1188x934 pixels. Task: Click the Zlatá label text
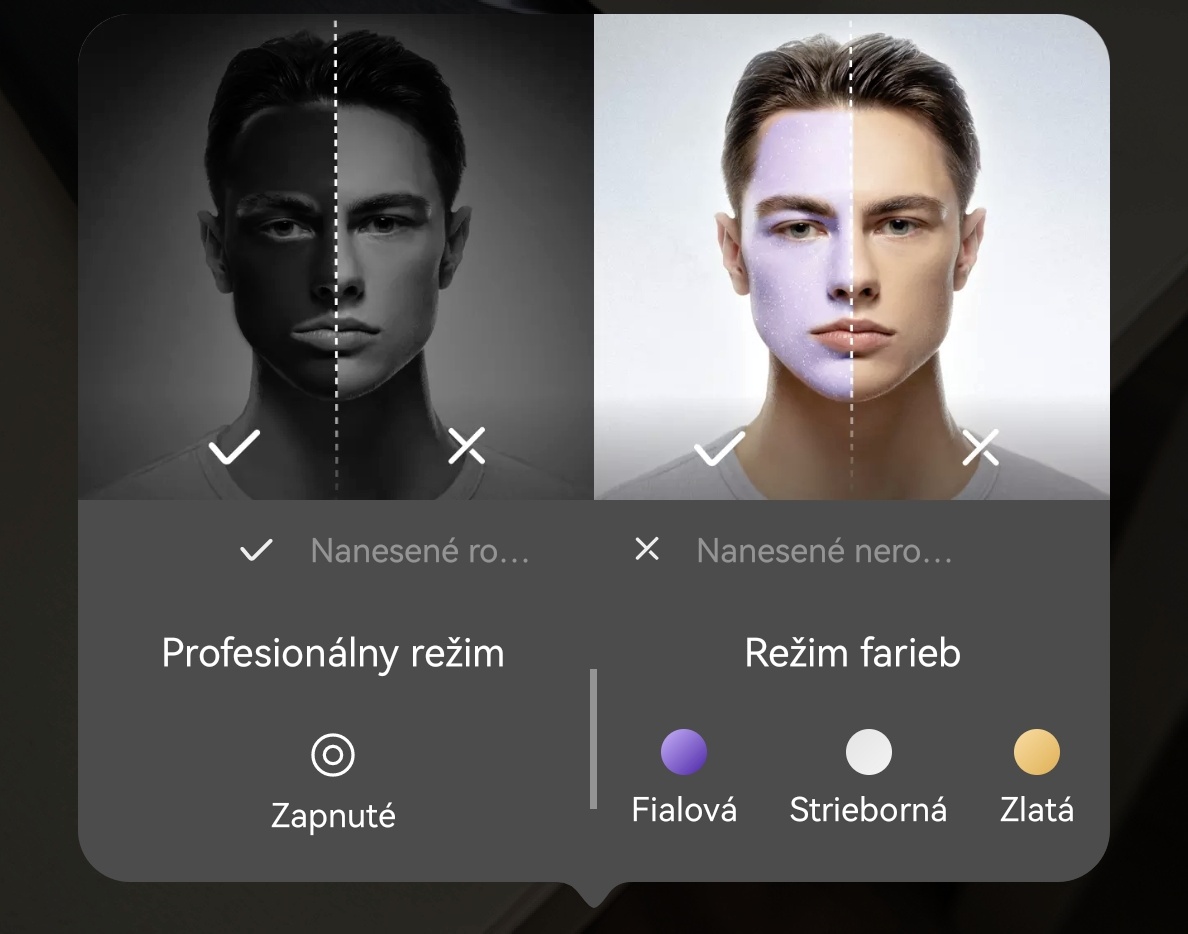(1036, 810)
